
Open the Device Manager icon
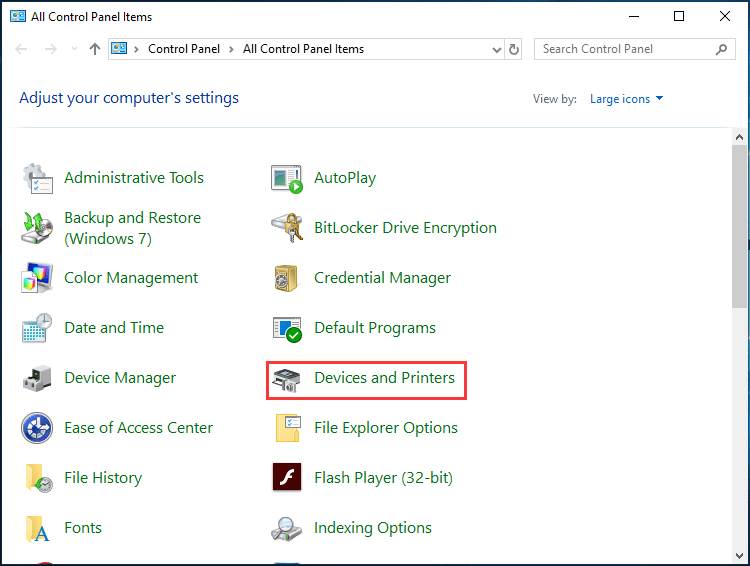point(37,378)
